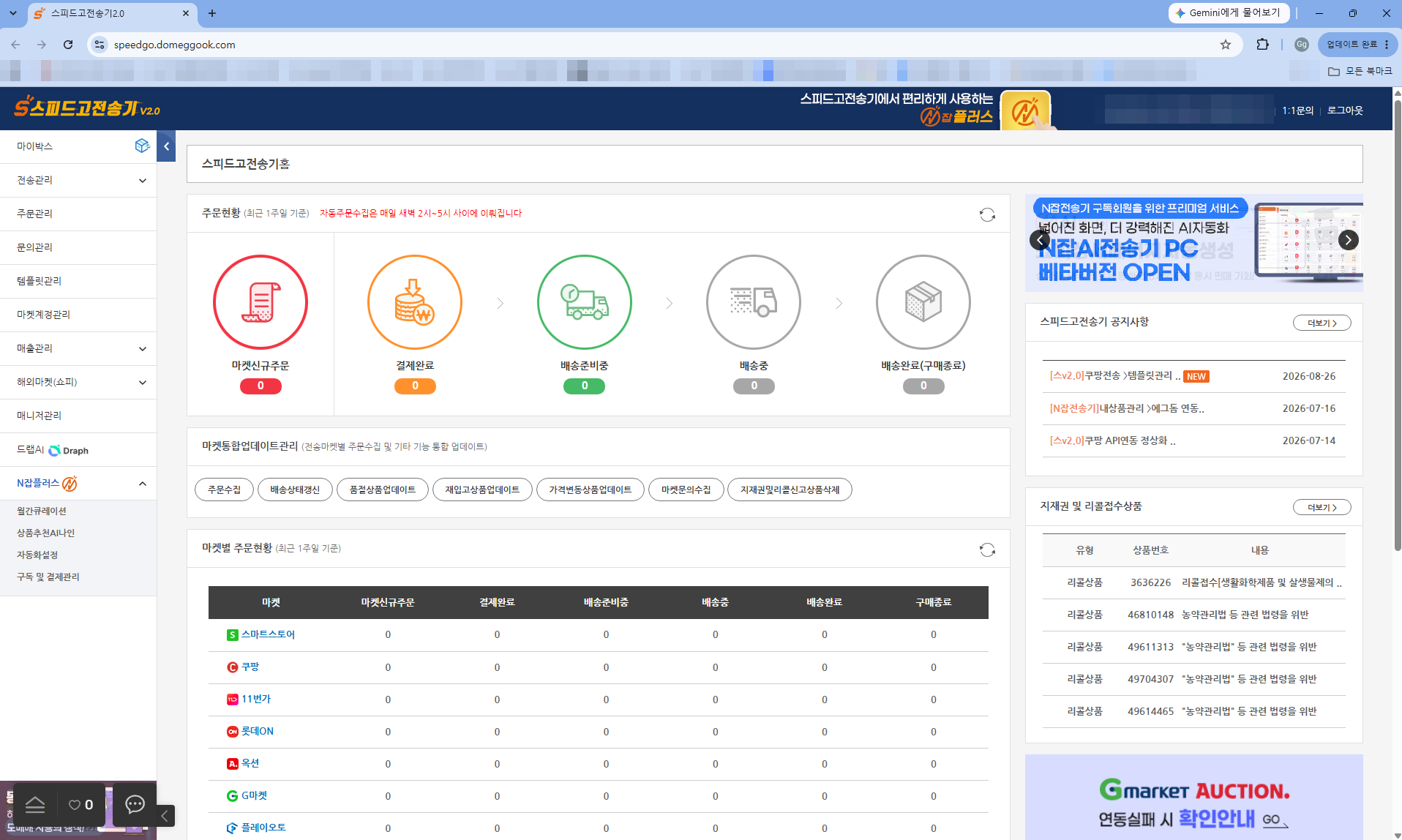Collapse the small panel arrow at bottom left

[x=165, y=816]
